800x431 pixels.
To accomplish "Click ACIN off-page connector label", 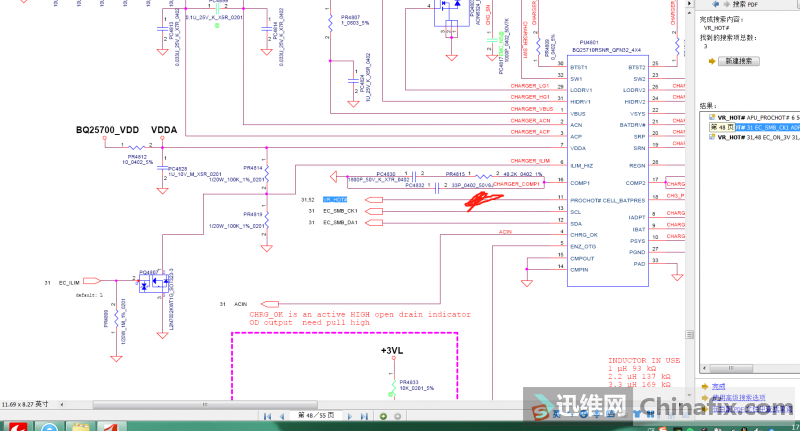I will [x=240, y=304].
